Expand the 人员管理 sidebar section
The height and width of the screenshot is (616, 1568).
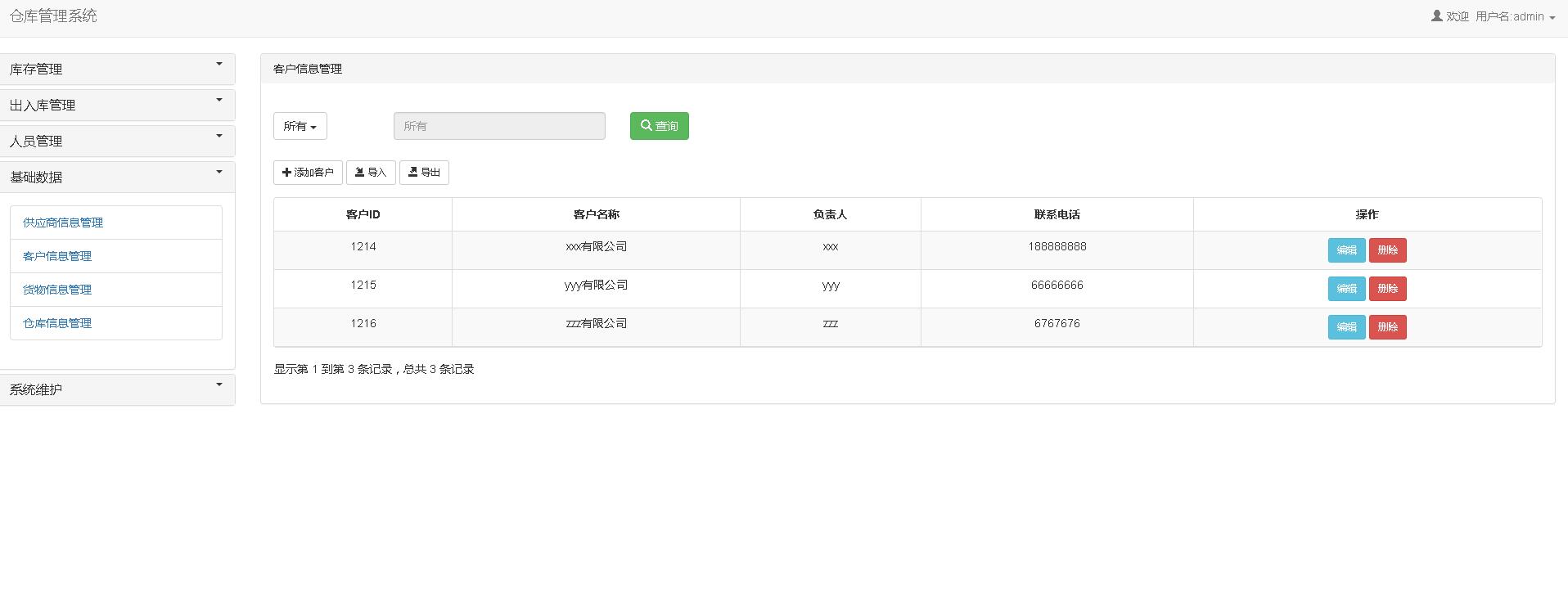[x=117, y=142]
